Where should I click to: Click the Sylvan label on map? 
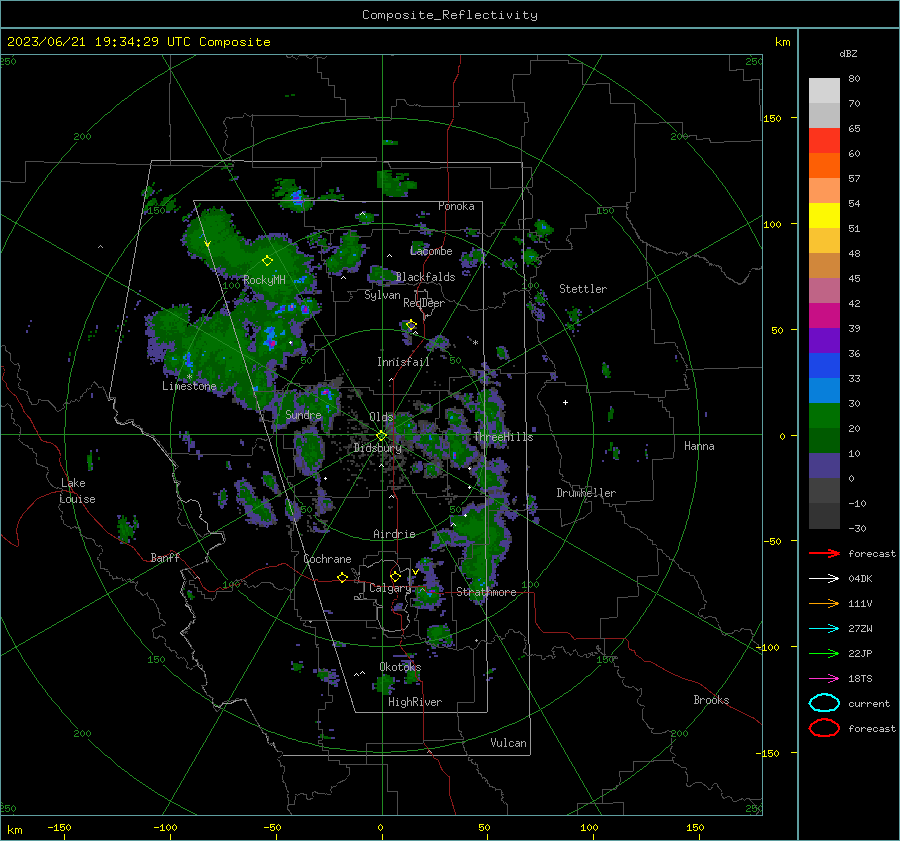pos(382,295)
